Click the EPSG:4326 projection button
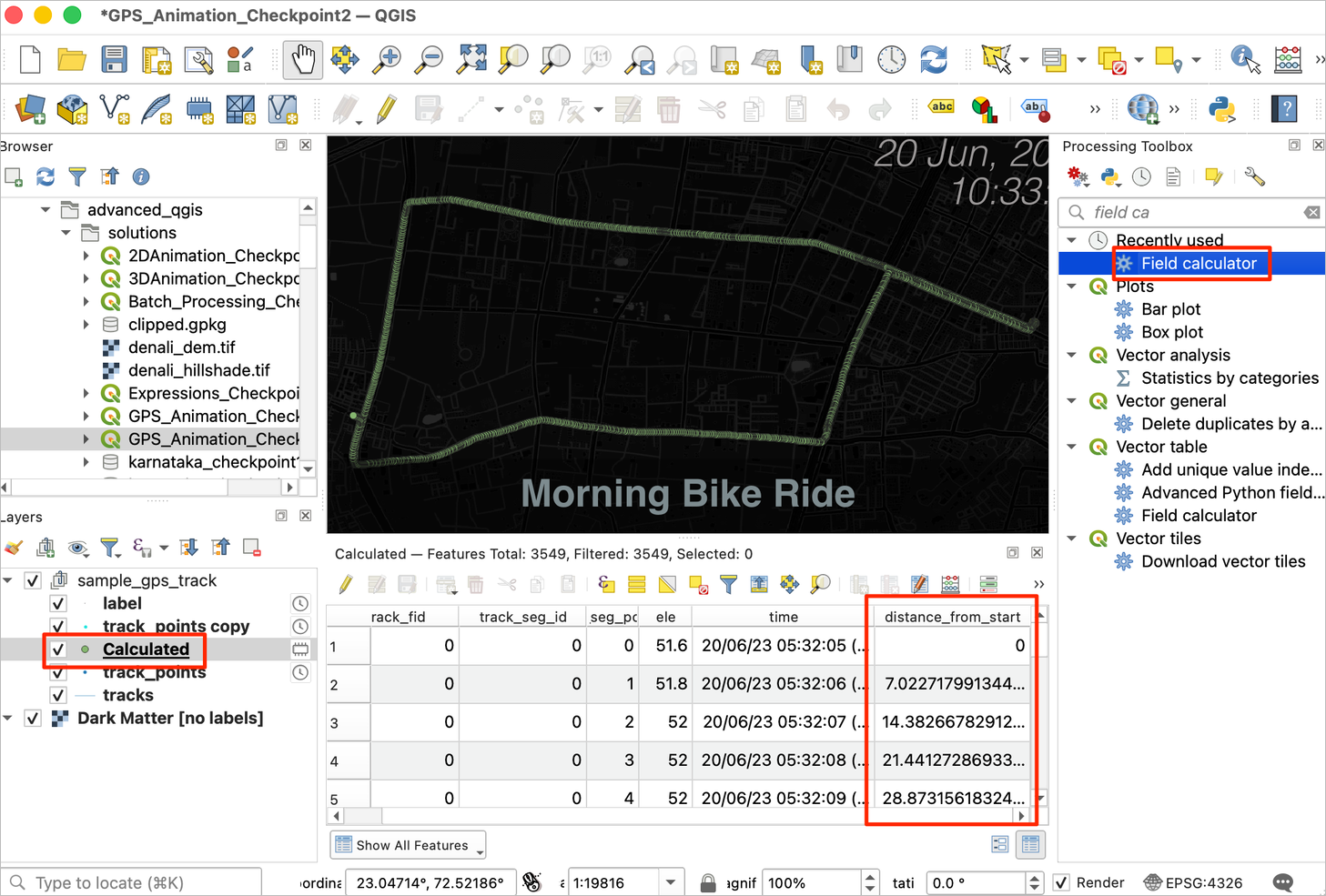 click(x=1193, y=882)
